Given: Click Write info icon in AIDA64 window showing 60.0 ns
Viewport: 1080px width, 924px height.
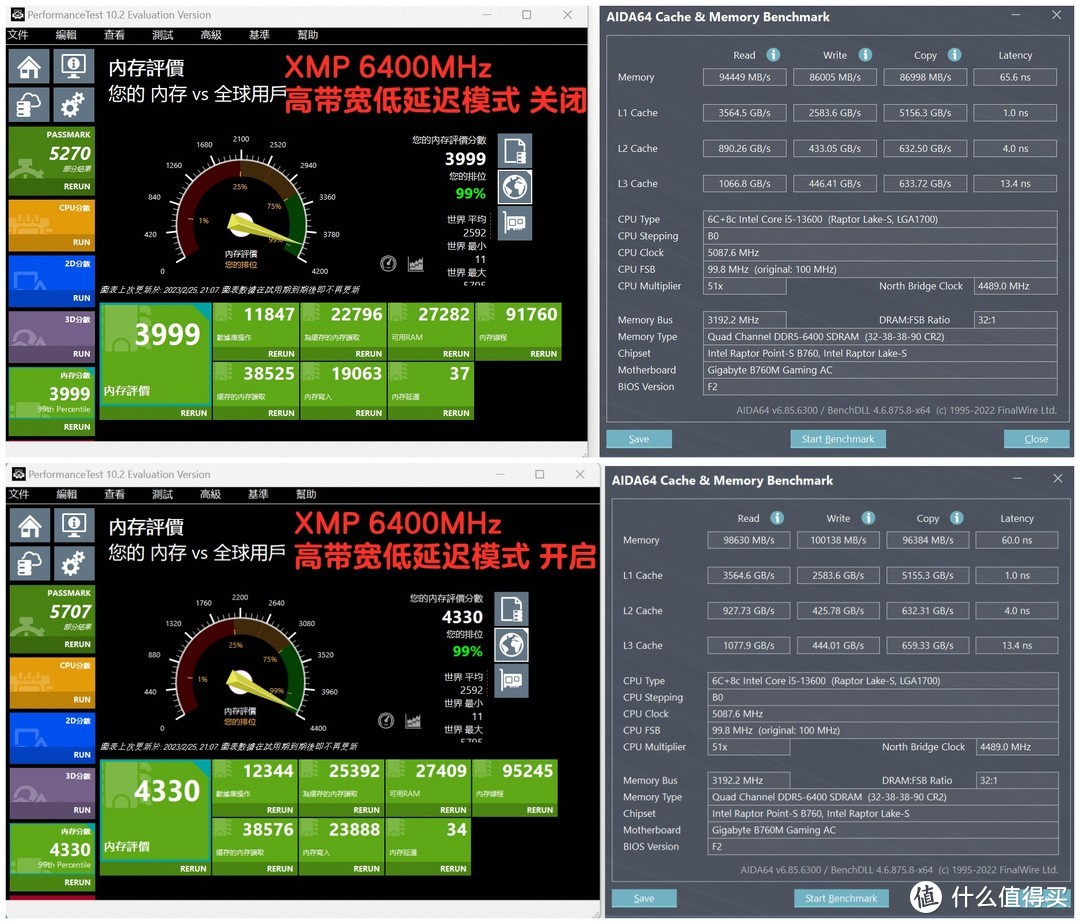Looking at the screenshot, I should pyautogui.click(x=868, y=518).
